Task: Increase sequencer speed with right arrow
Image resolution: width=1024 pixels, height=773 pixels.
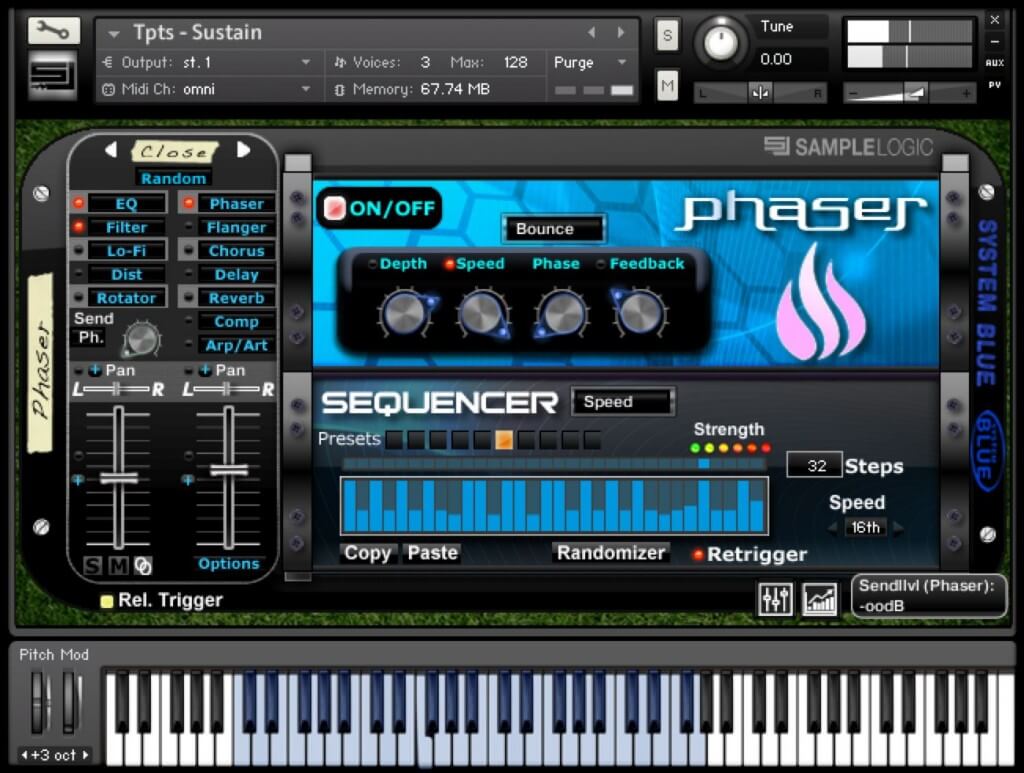Action: tap(899, 528)
